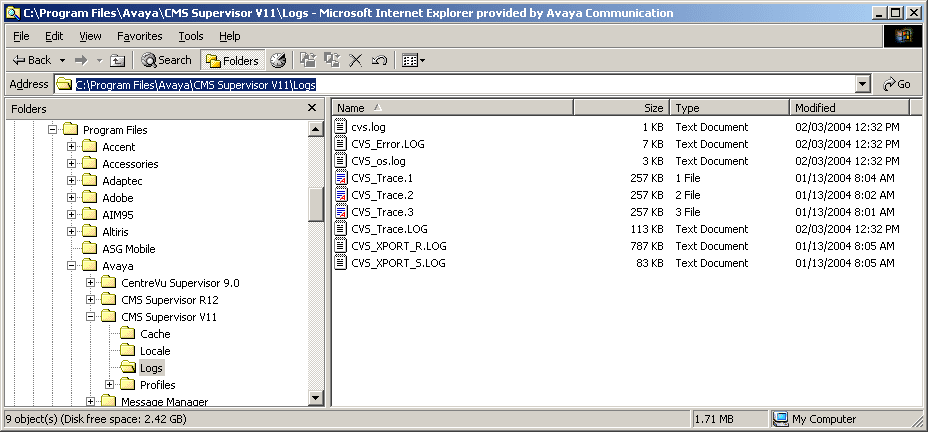Expand the Profiles folder node
Image resolution: width=928 pixels, height=432 pixels.
[109, 385]
